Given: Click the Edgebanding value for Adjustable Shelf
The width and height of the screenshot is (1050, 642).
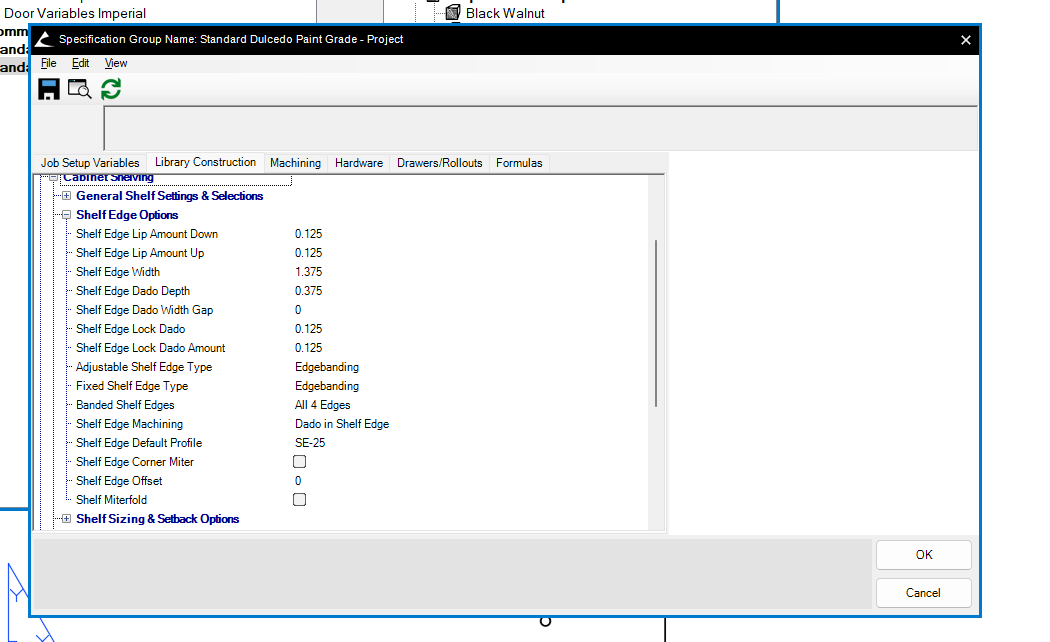Looking at the screenshot, I should [x=327, y=367].
